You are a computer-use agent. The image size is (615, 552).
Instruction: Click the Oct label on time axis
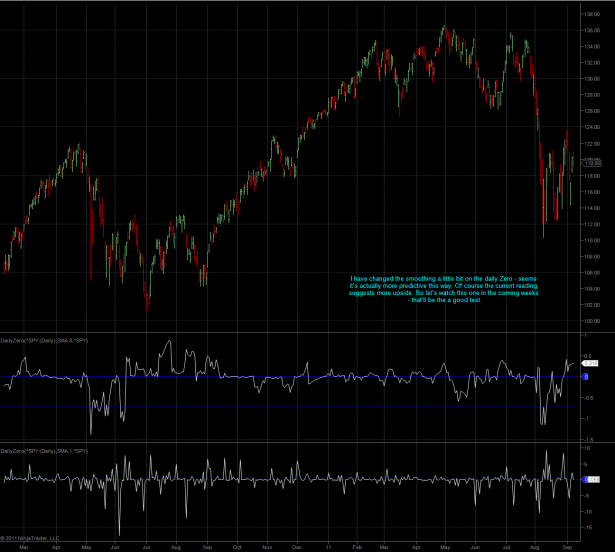click(237, 547)
